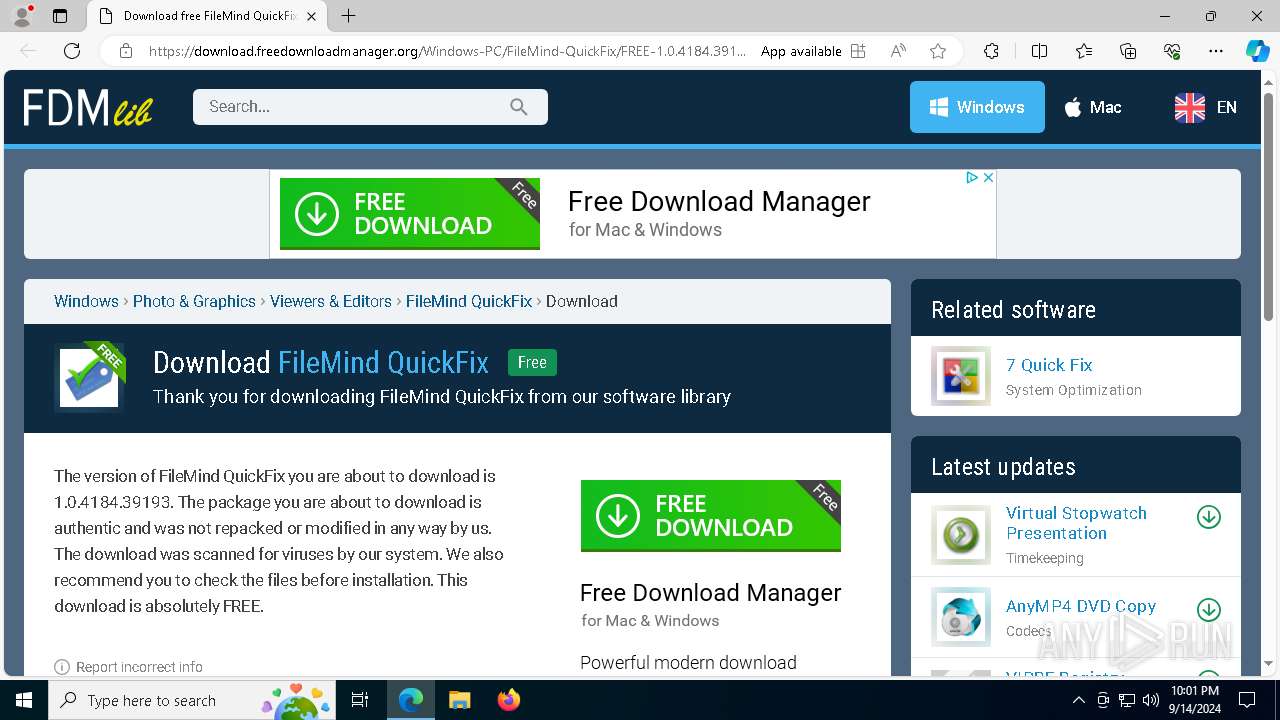Open the FileMind QuickFix breadcrumb link
Viewport: 1280px width, 720px height.
[469, 301]
